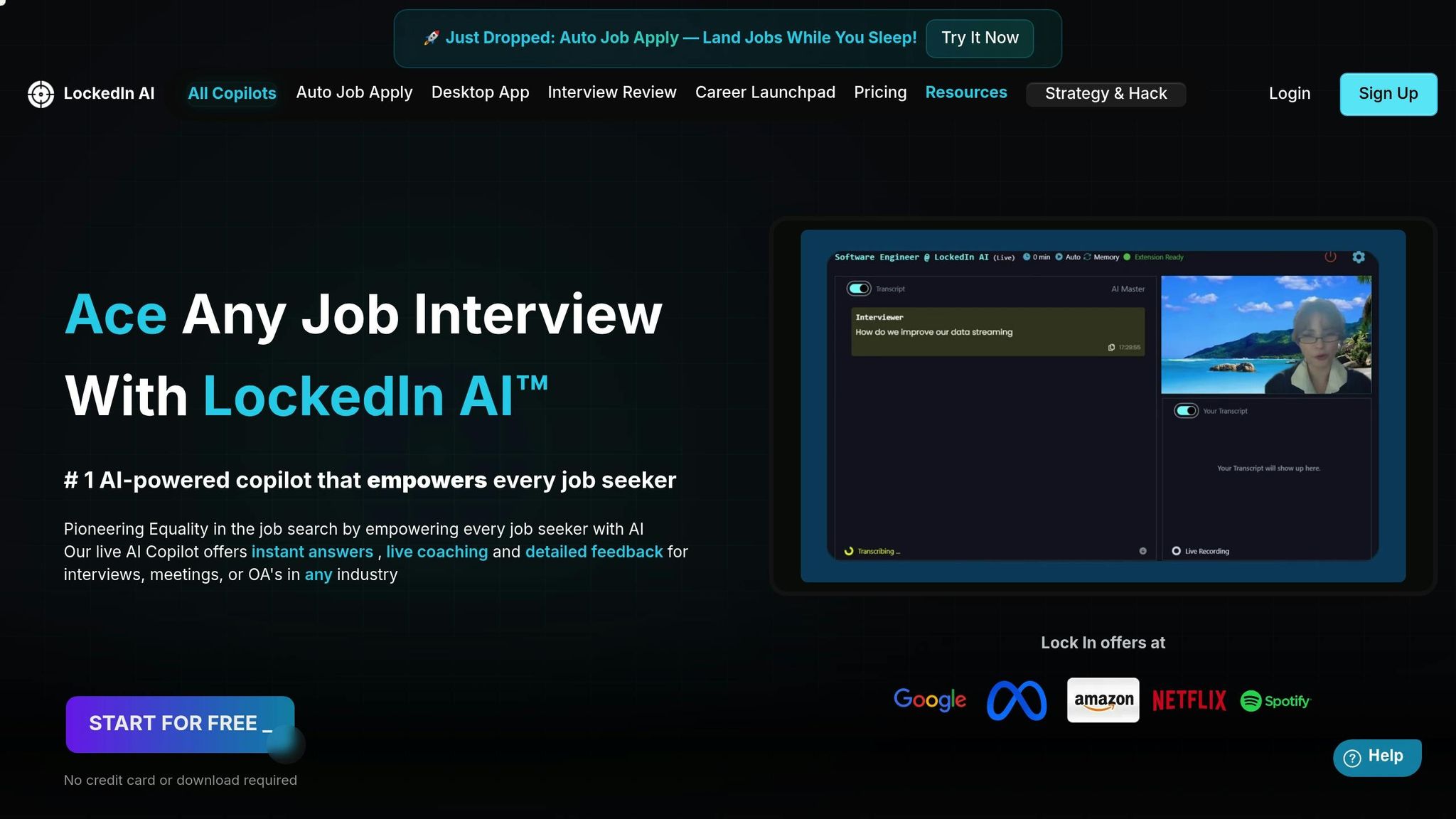Go to the Desktop App page

tap(480, 92)
